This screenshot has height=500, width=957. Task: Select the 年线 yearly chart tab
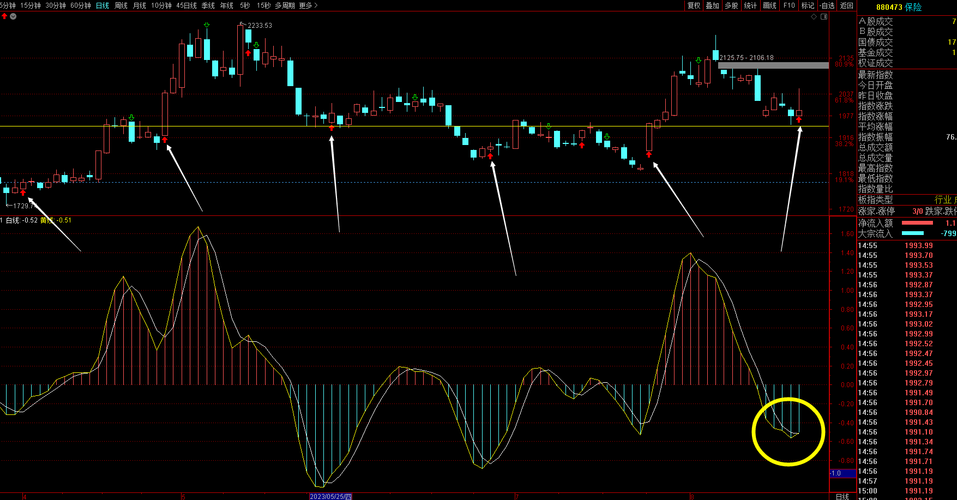(x=226, y=5)
